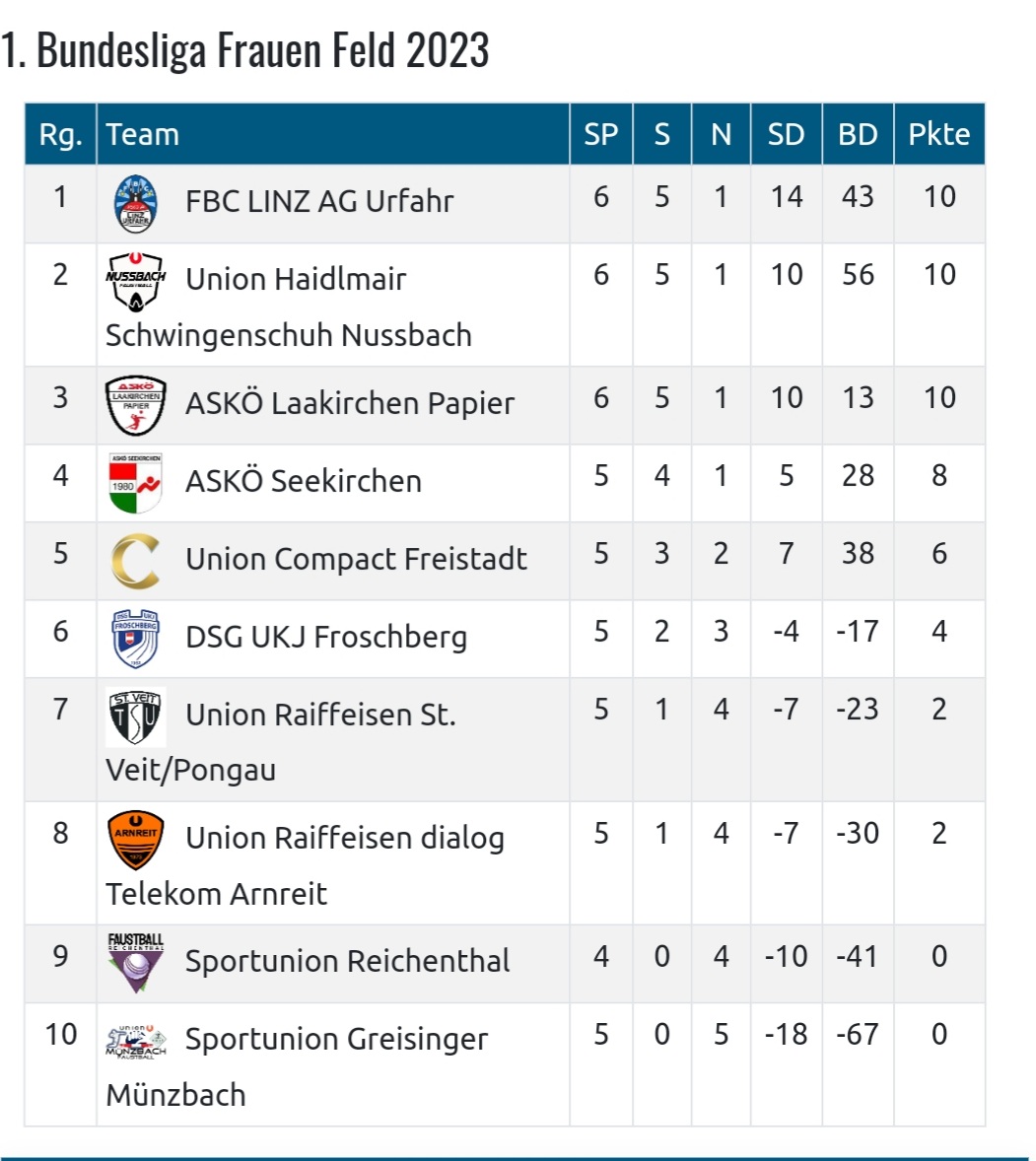Viewport: 1036px width, 1161px height.
Task: Open the FBC LINZ AG Urfahr team link
Action: (319, 201)
